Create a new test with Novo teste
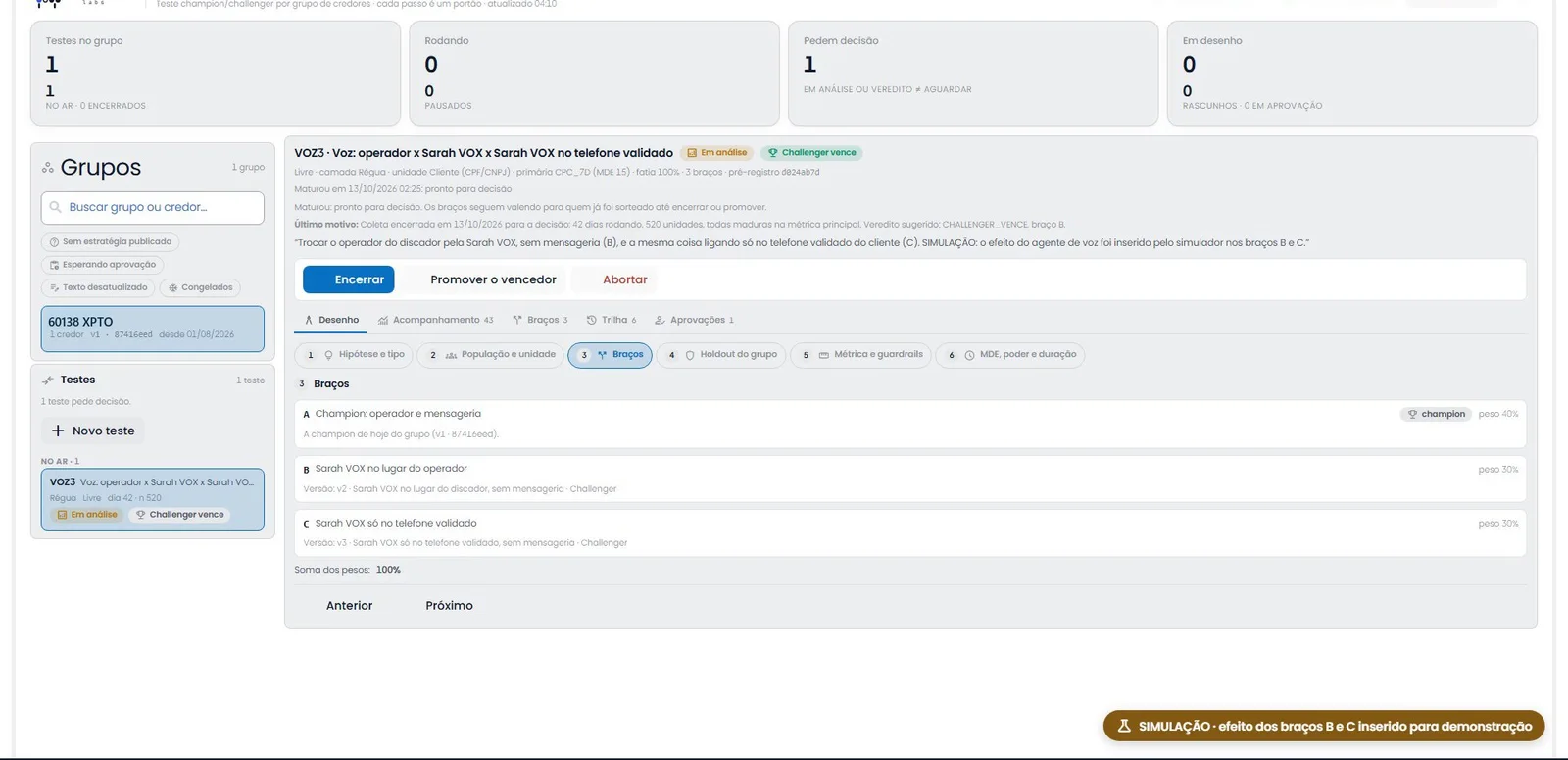 pyautogui.click(x=92, y=431)
